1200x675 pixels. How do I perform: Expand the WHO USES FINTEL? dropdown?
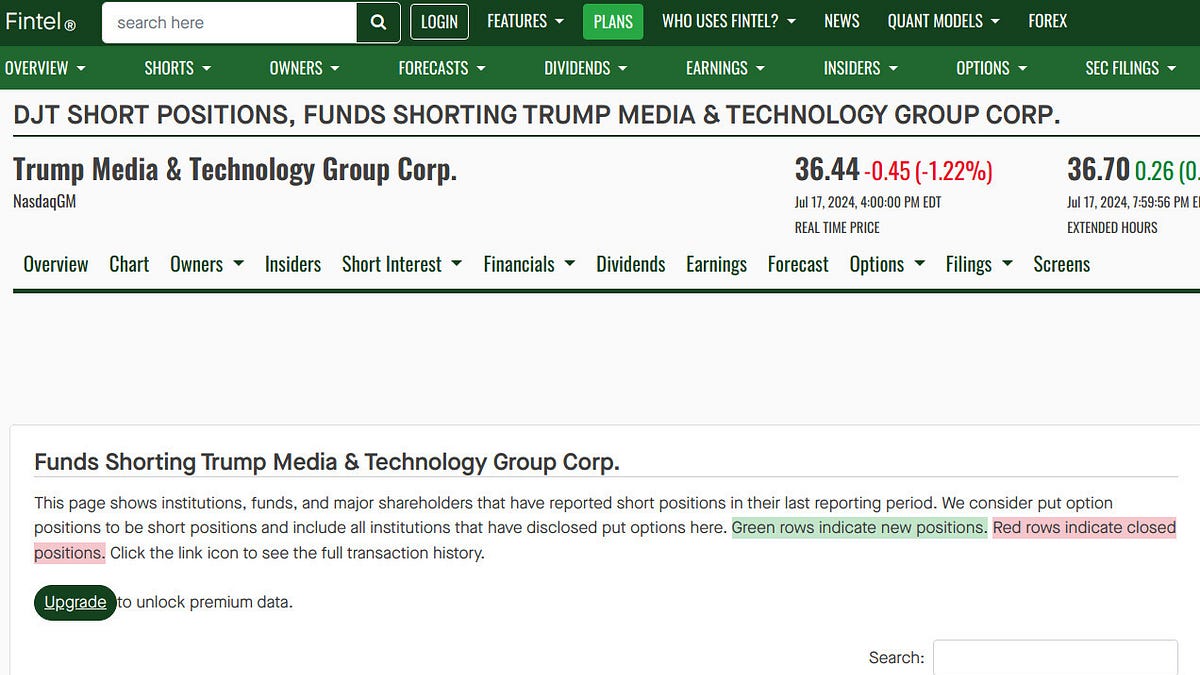729,21
